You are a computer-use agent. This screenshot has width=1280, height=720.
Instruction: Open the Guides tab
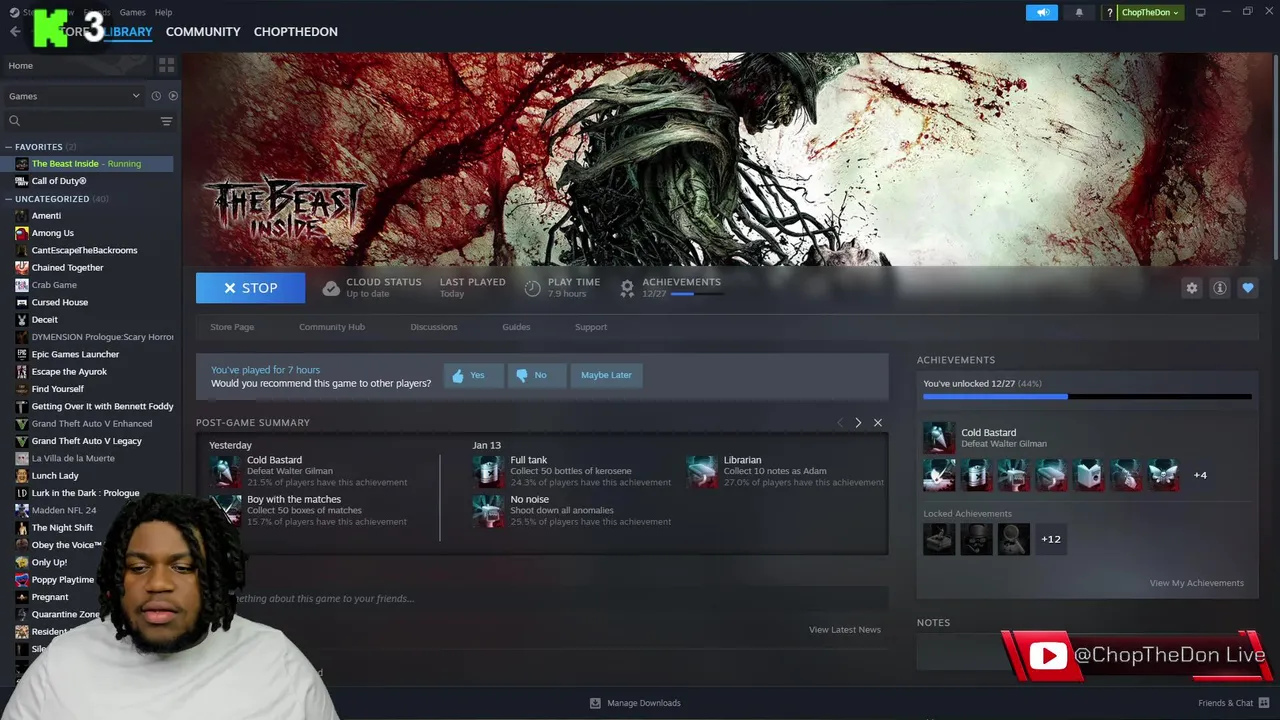click(x=516, y=327)
